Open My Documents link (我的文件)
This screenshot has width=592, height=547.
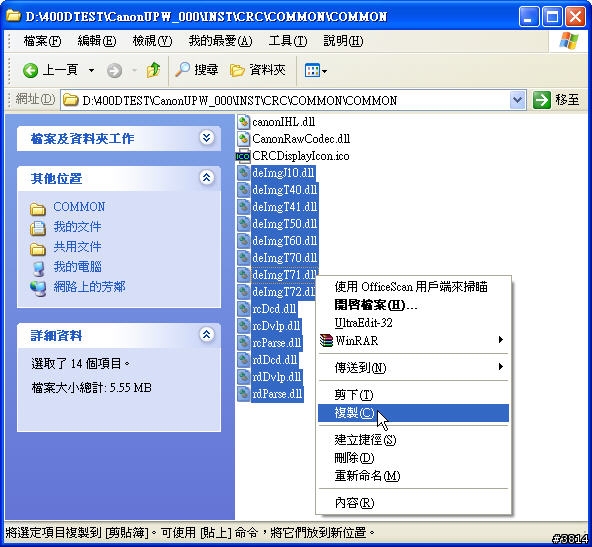click(77, 227)
